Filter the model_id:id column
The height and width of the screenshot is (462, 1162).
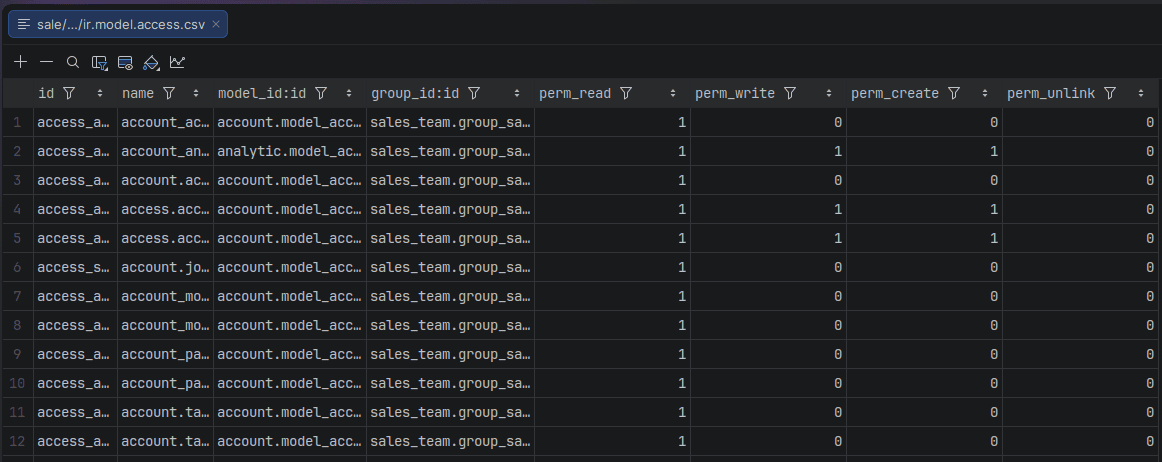pyautogui.click(x=321, y=93)
